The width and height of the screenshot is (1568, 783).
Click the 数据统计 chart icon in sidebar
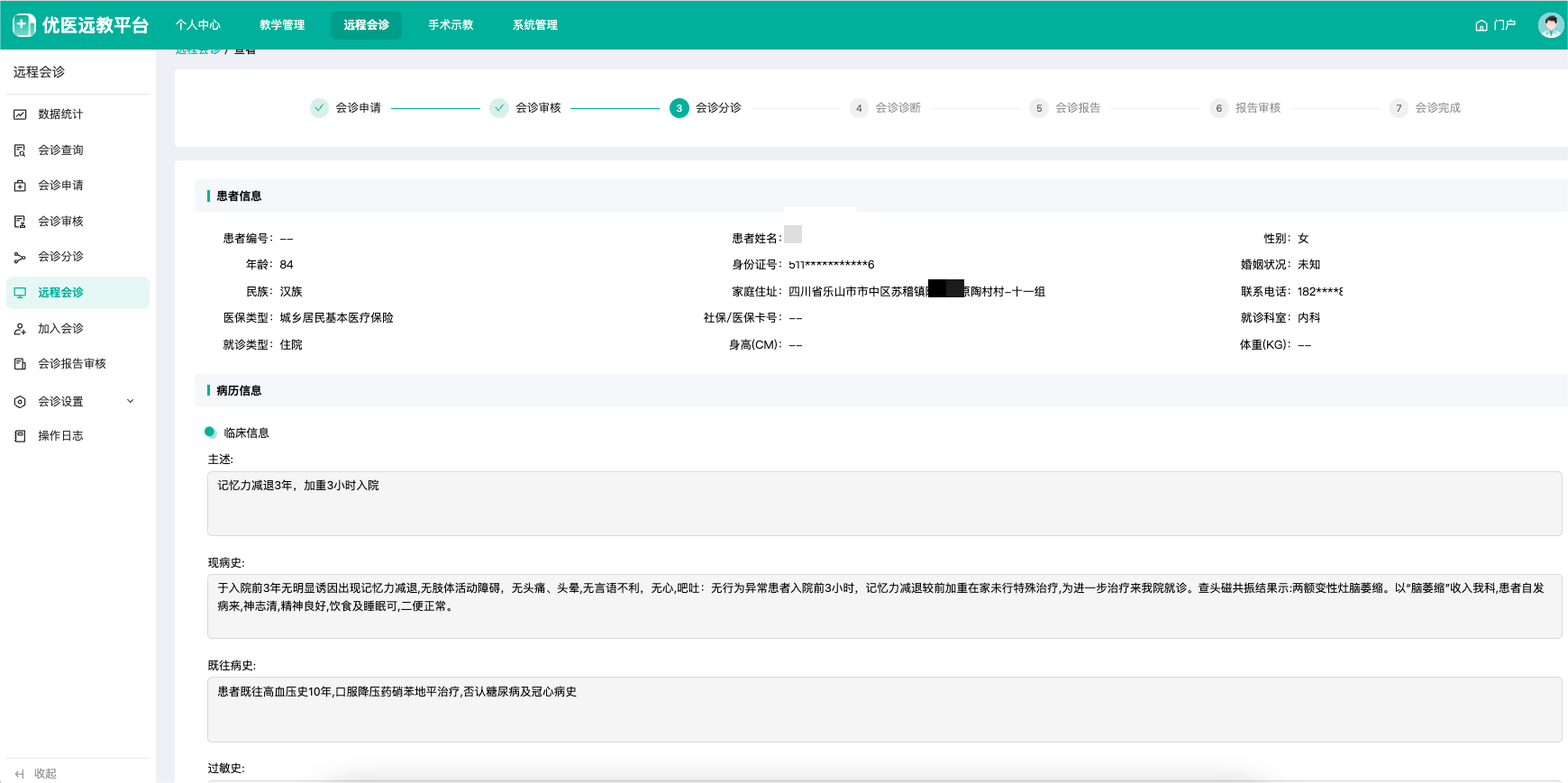coord(20,114)
